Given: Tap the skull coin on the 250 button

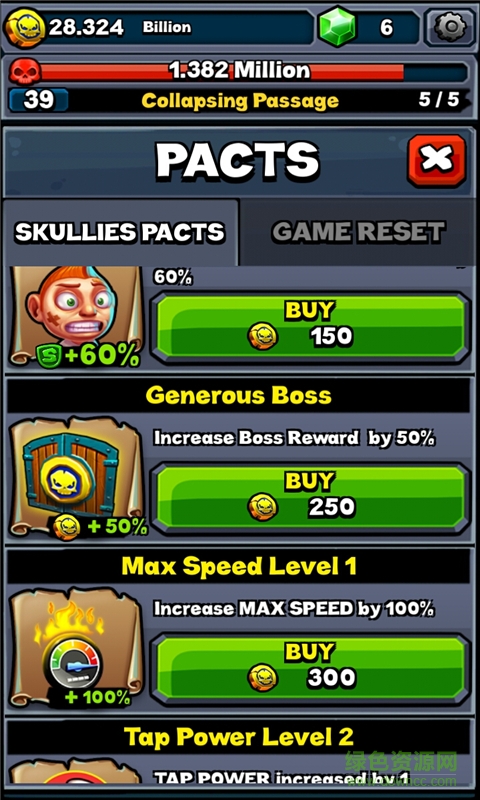Looking at the screenshot, I should pos(263,507).
